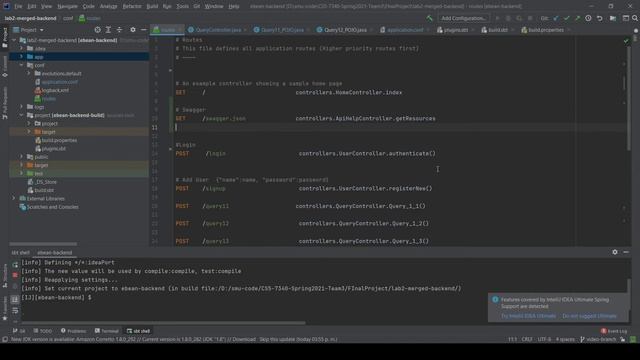This screenshot has height=360, width=640.
Task: Select build.sbt in project tree root
Action: click(44, 190)
